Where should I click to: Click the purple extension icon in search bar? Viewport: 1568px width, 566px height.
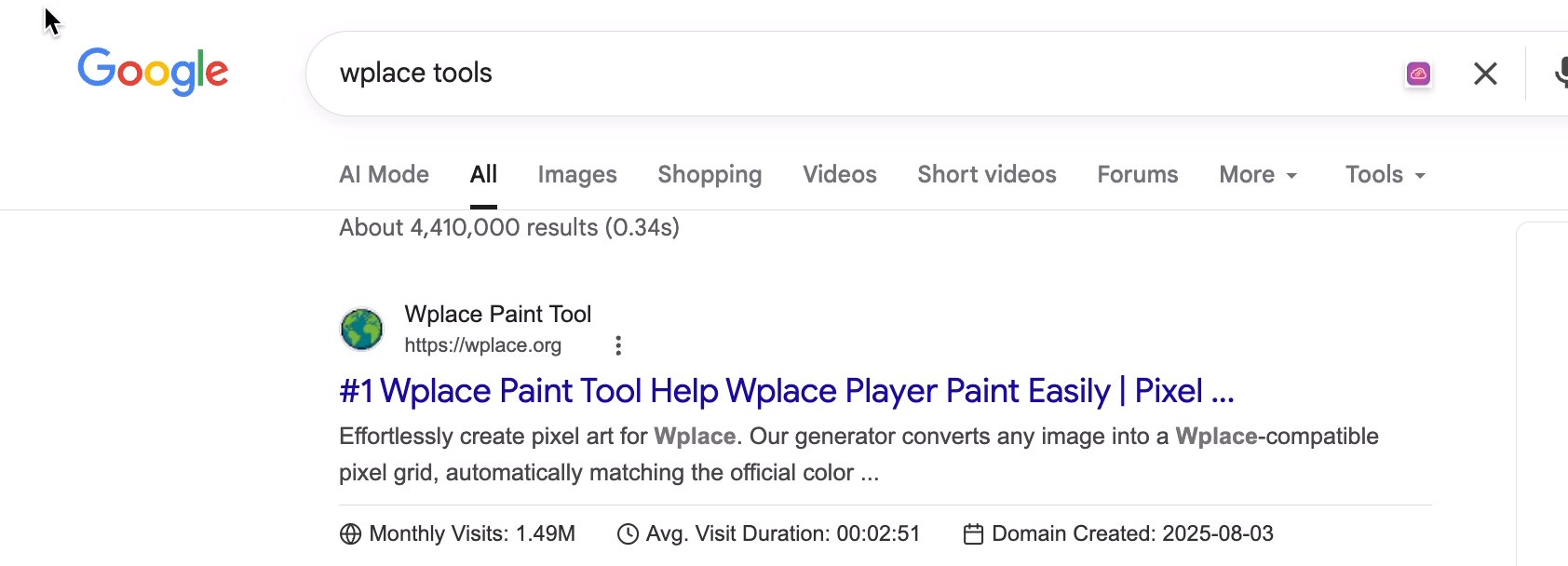point(1418,74)
